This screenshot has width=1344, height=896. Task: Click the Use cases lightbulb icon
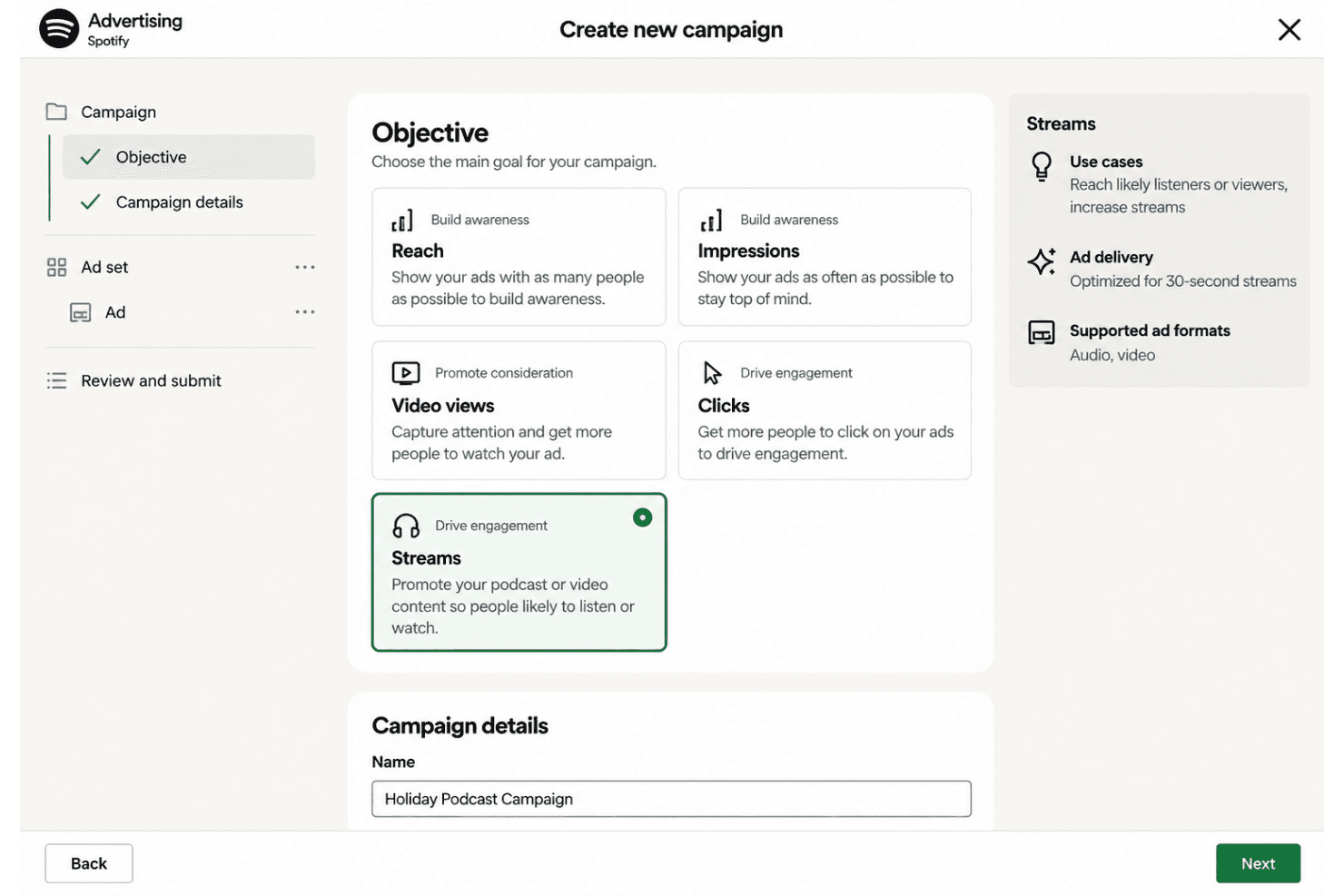point(1042,166)
